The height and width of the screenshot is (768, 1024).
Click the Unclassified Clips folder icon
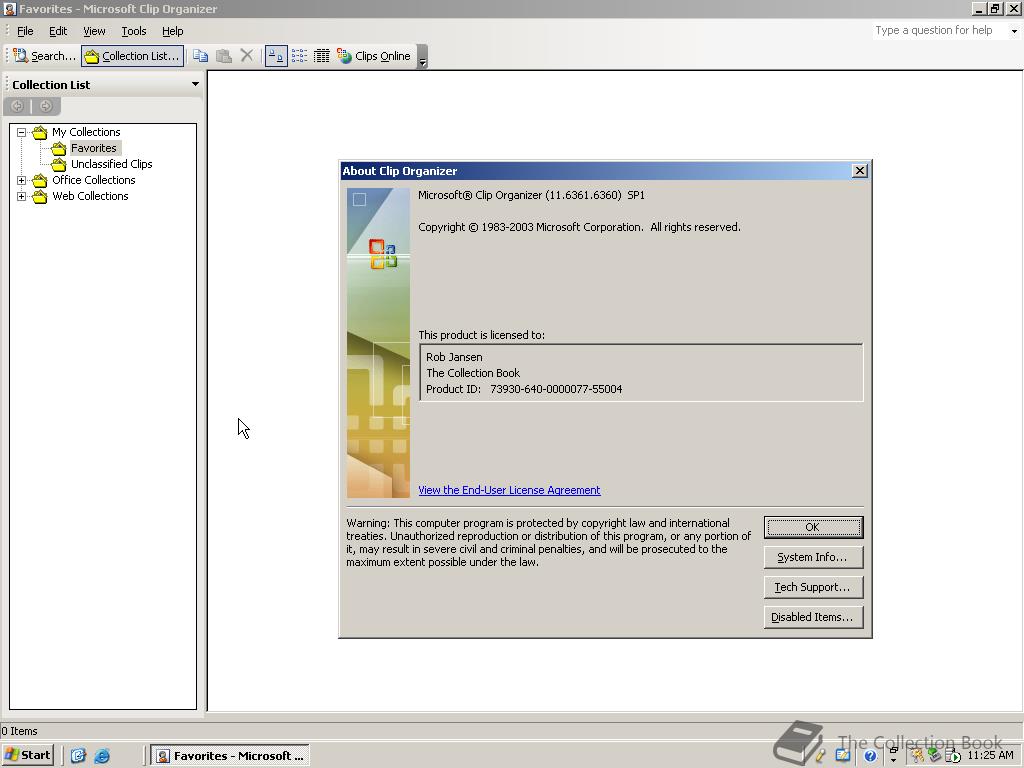(x=59, y=164)
